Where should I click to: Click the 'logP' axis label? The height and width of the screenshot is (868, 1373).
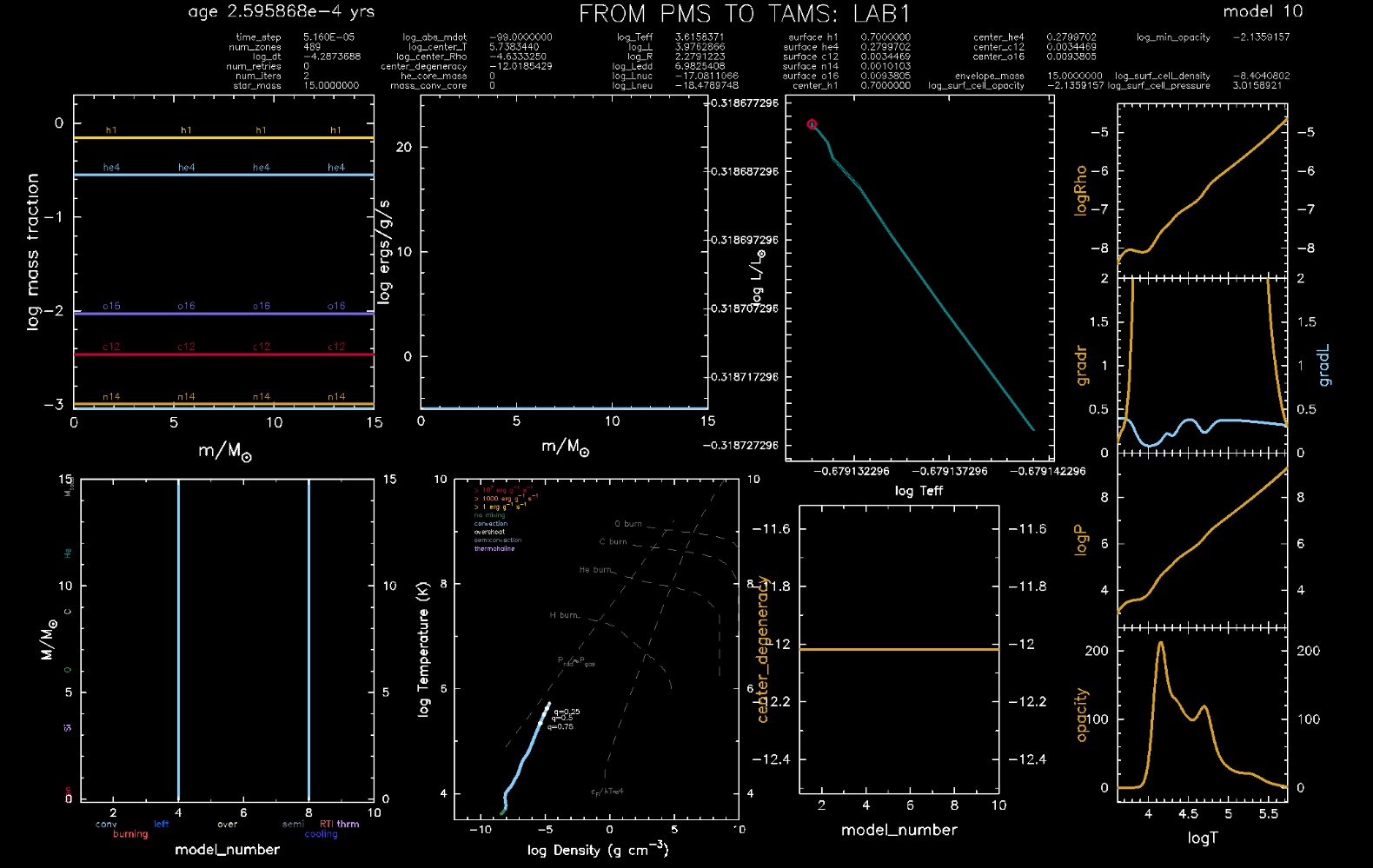coord(1081,540)
